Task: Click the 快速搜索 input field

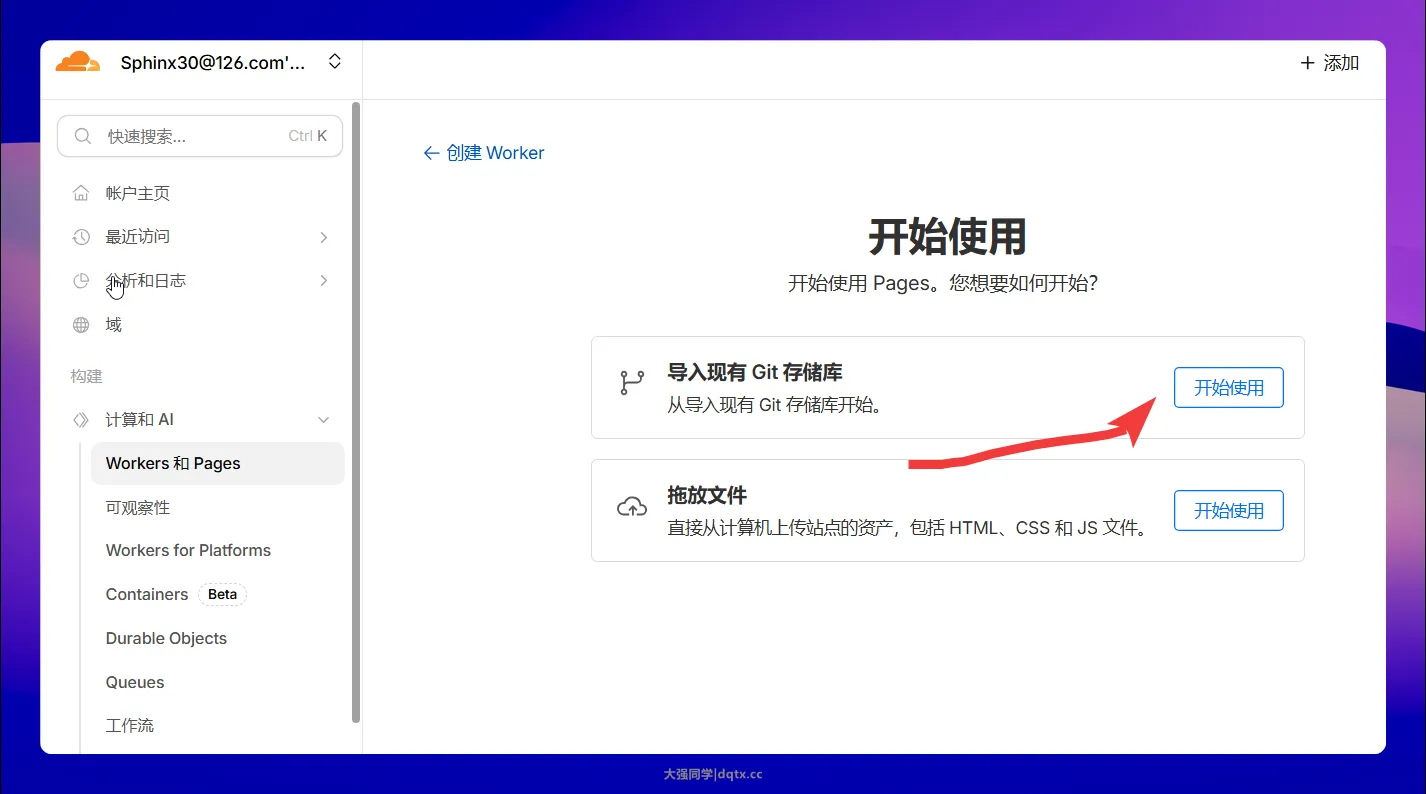Action: click(x=190, y=136)
